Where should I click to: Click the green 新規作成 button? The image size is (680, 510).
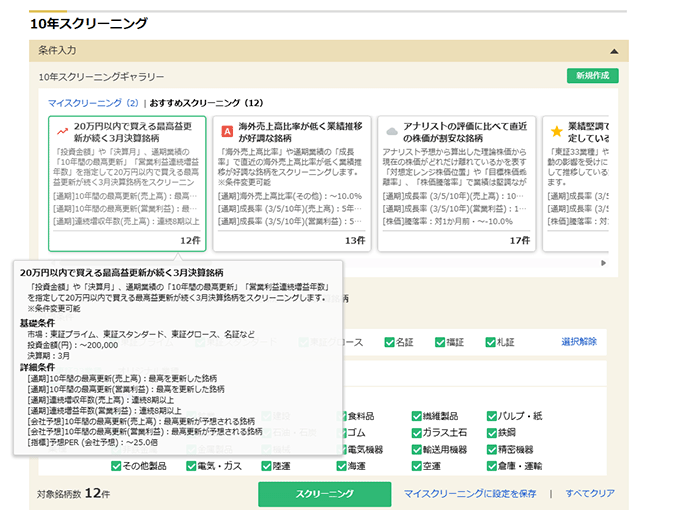(592, 75)
